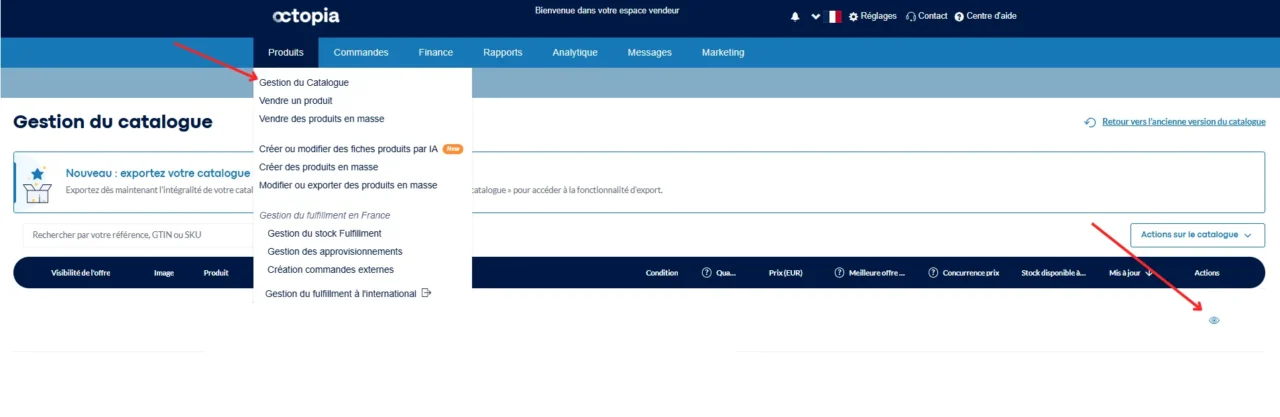Click the Image column header
Viewport: 1280px width, 417px height.
pyautogui.click(x=164, y=273)
